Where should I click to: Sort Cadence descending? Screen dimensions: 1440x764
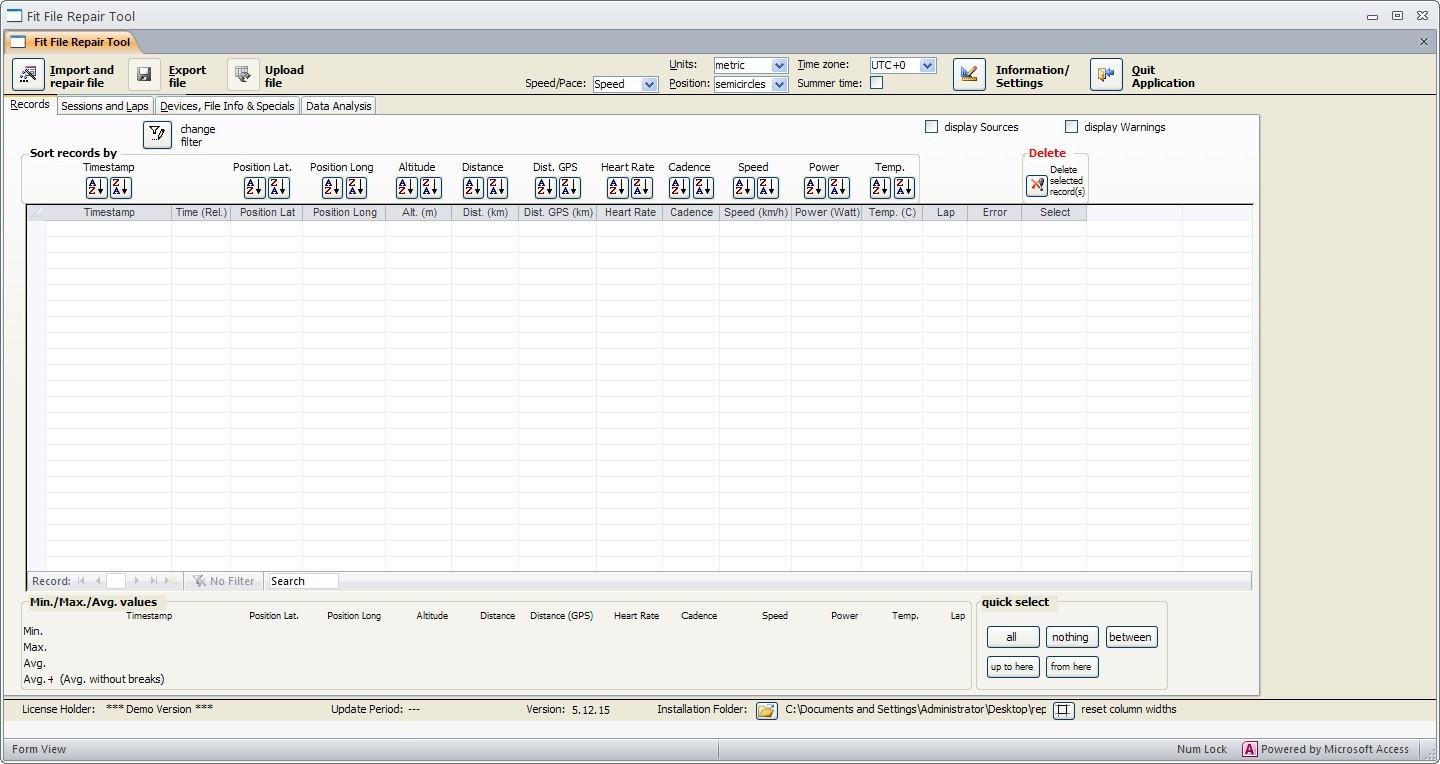(x=703, y=187)
